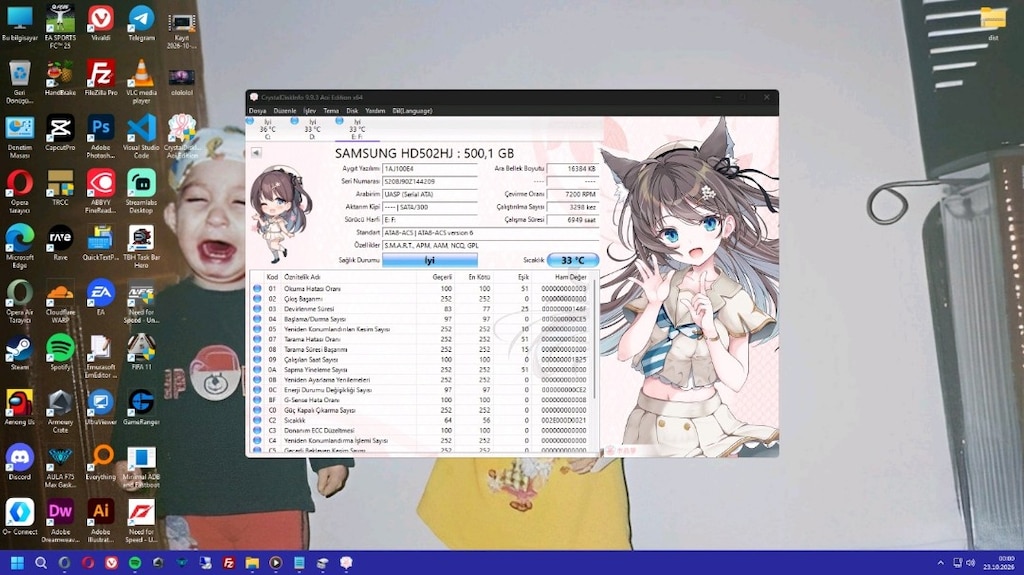Open Steam desktop shortcut
The image size is (1024, 575).
(x=20, y=353)
